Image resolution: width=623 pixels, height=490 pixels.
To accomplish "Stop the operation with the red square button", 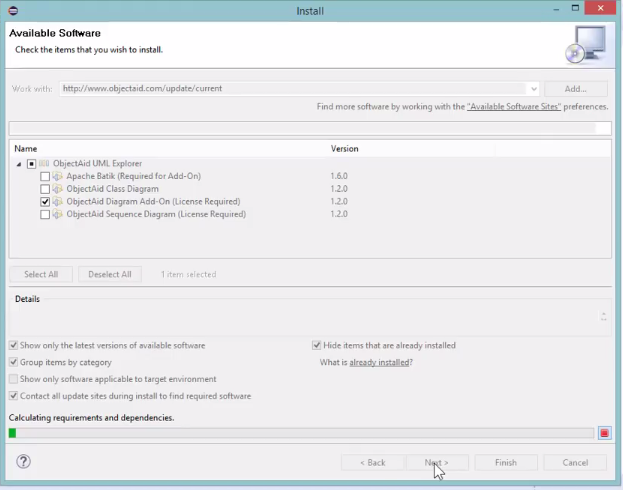I will click(605, 433).
